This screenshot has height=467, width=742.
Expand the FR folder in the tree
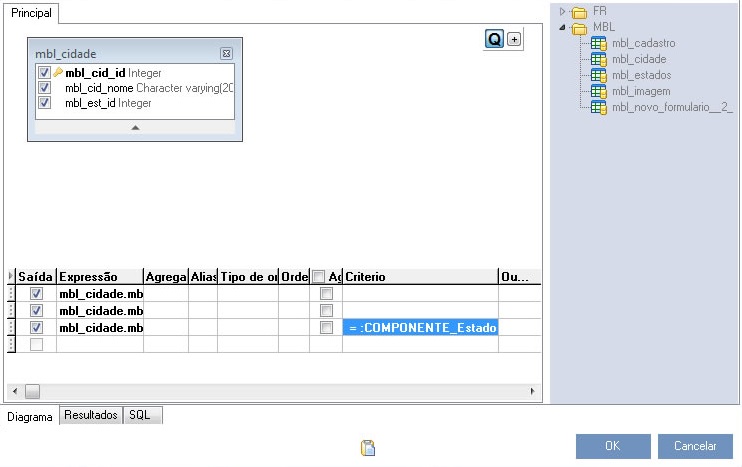pyautogui.click(x=563, y=11)
